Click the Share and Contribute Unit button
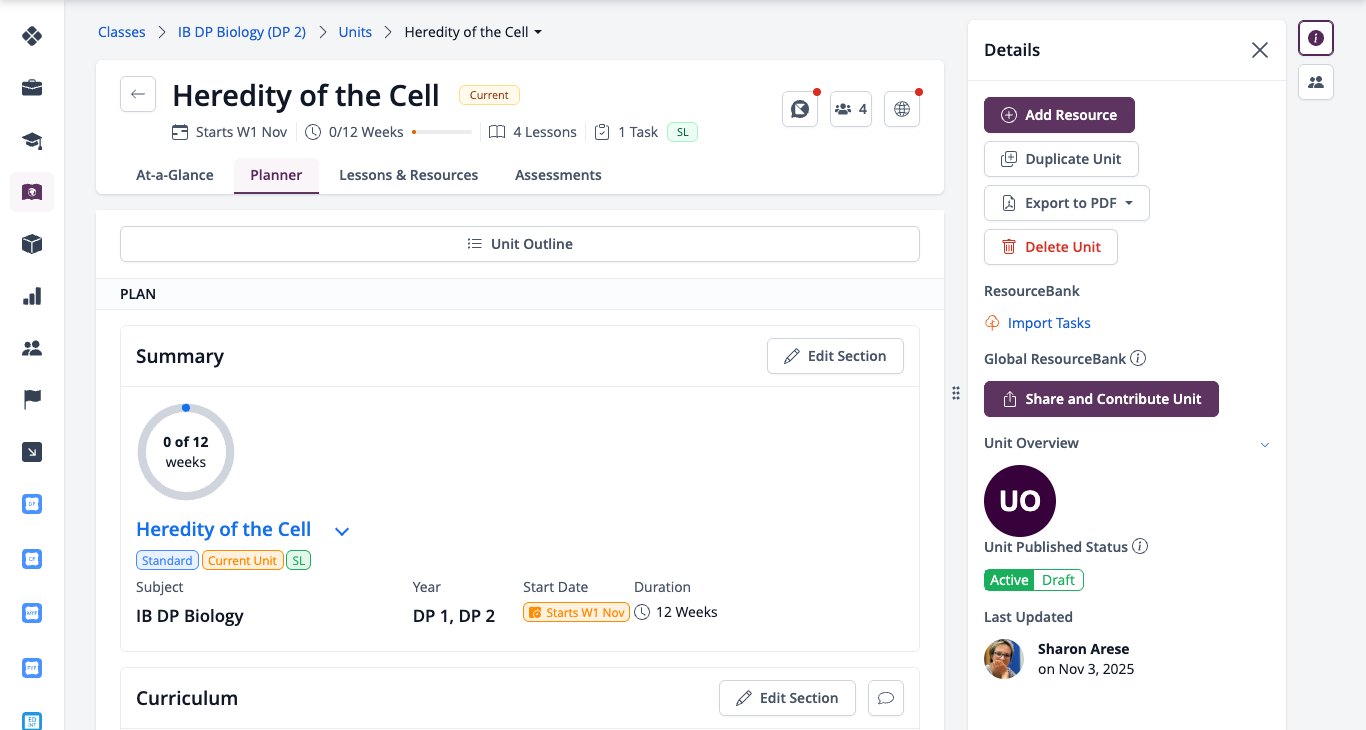The height and width of the screenshot is (730, 1366). coord(1101,399)
